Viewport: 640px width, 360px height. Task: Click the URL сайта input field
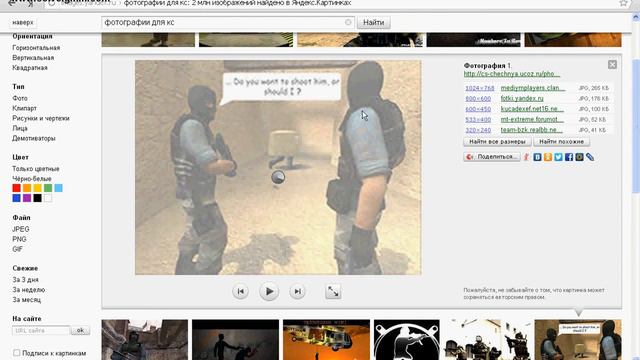click(41, 330)
